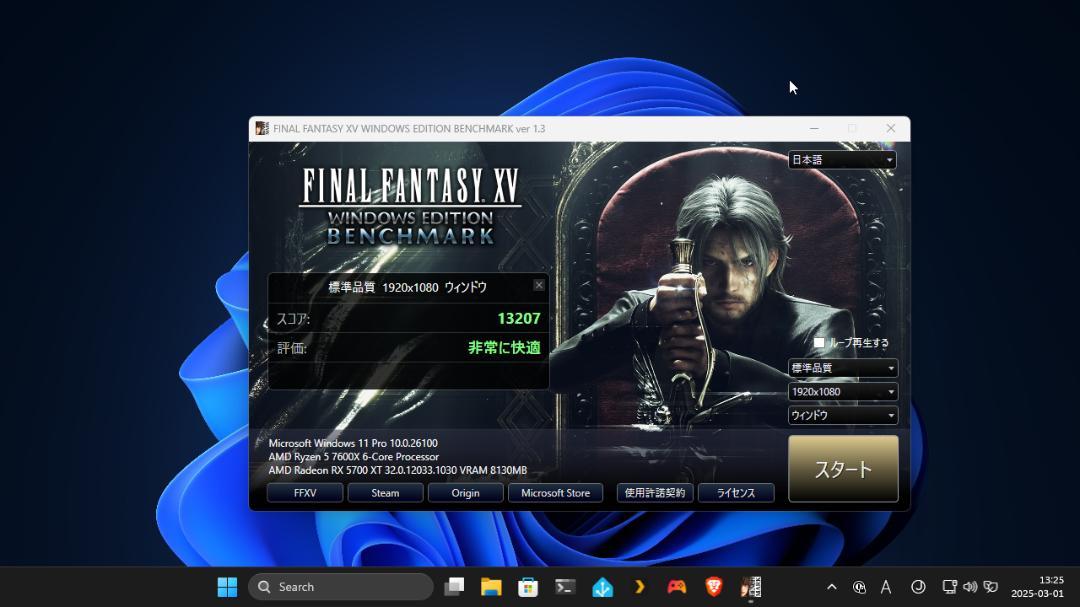Close the benchmark window
This screenshot has height=607, width=1080.
pos(891,128)
